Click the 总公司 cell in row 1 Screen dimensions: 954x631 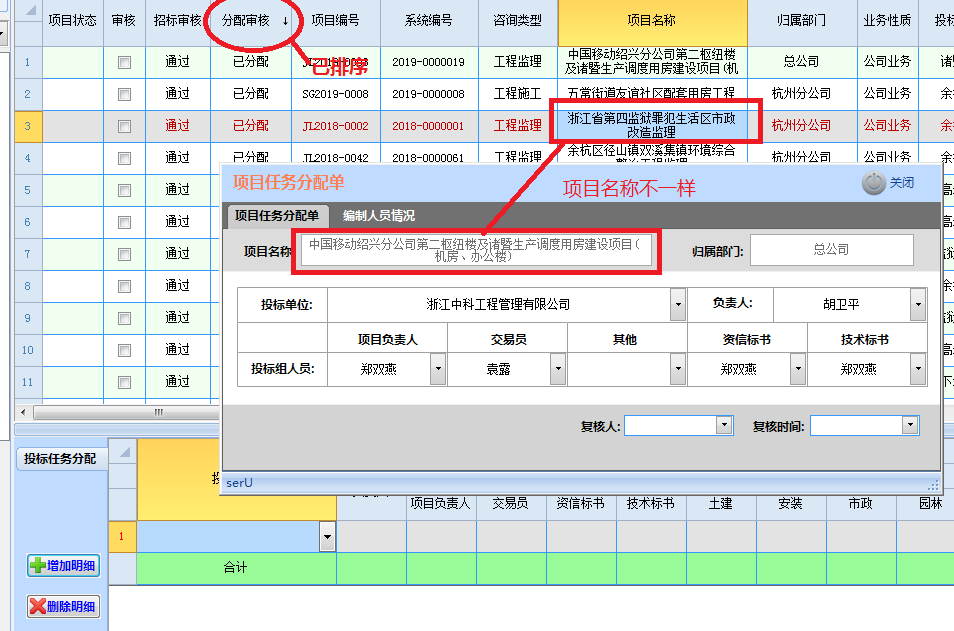click(x=802, y=63)
